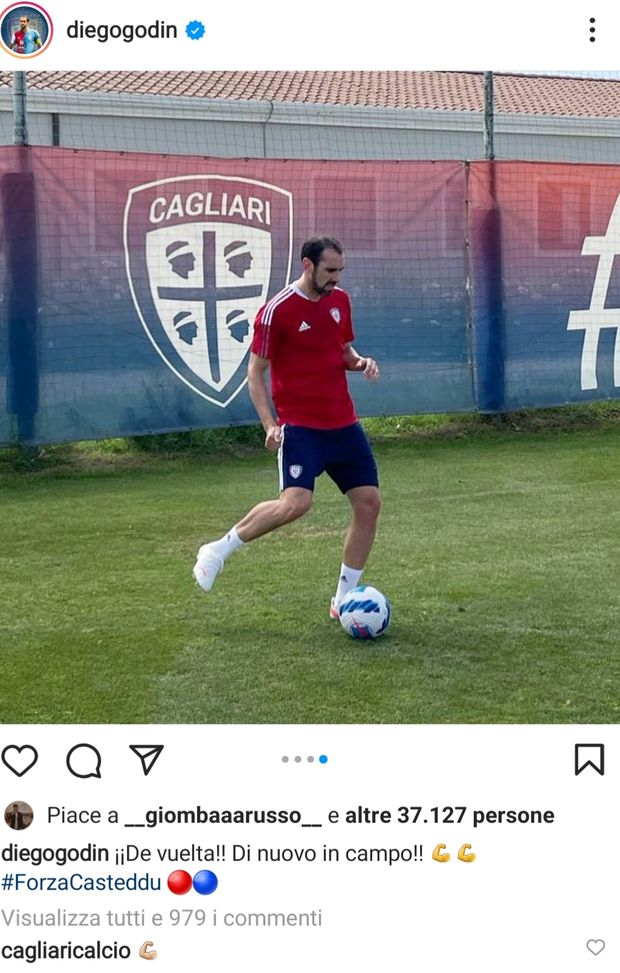
Task: Tap the heart icon to like post
Action: [x=19, y=760]
